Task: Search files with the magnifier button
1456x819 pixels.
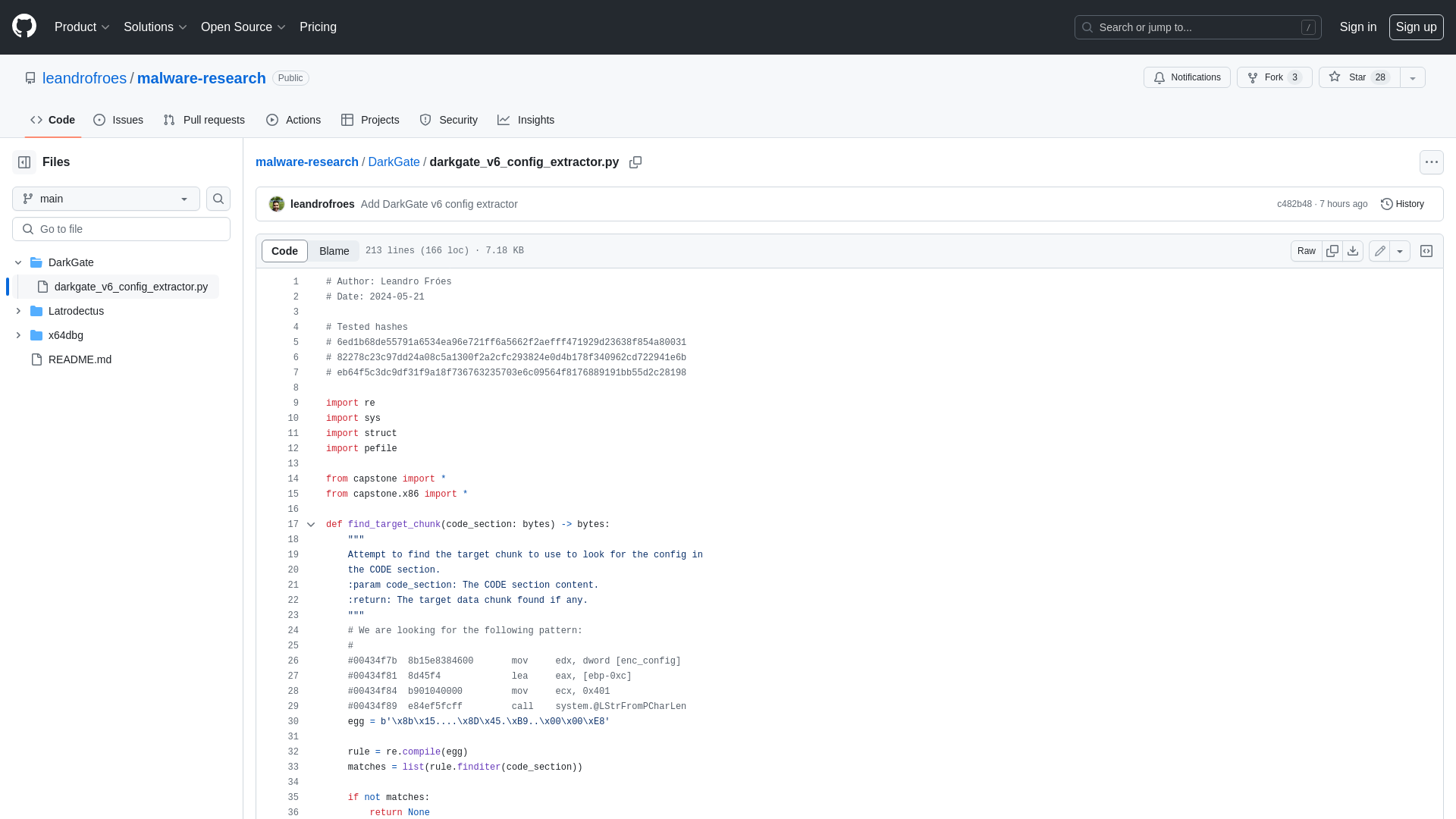Action: click(218, 199)
